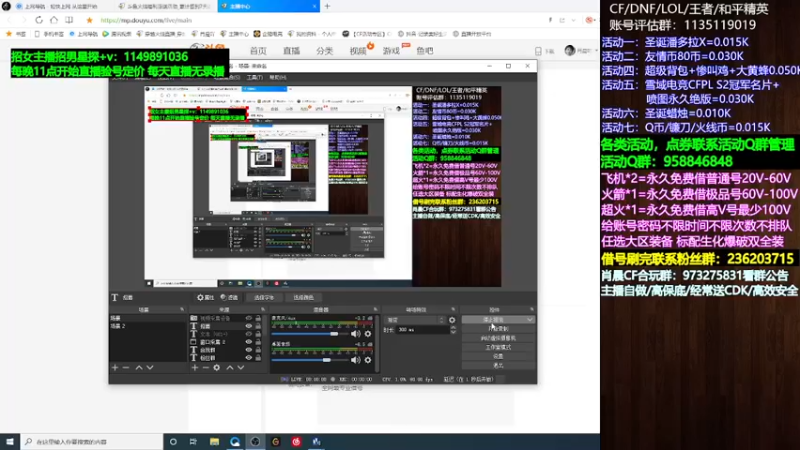Click the transition duration 300 ms field

tap(423, 330)
